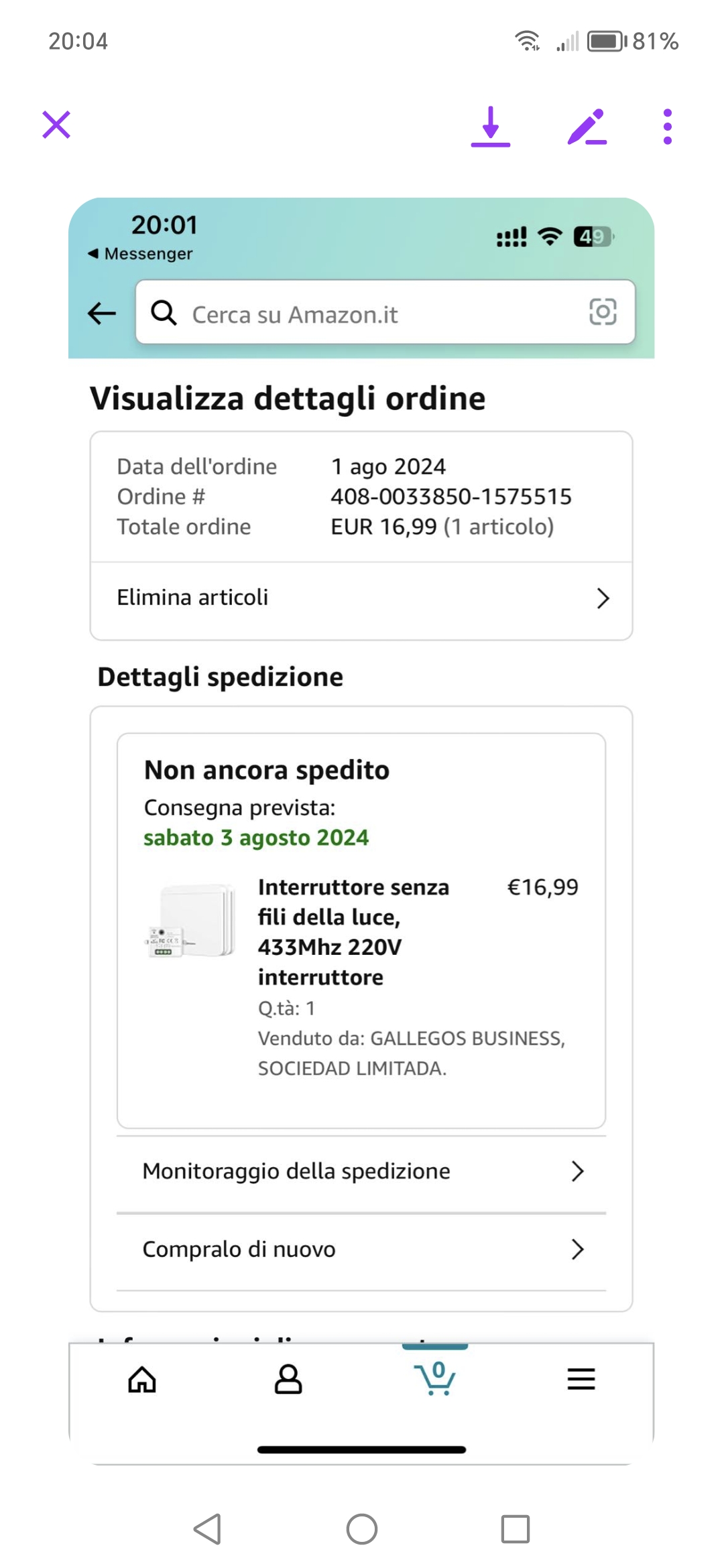Viewport: 724px width, 1568px height.
Task: Download the screenshot image
Action: click(x=491, y=127)
